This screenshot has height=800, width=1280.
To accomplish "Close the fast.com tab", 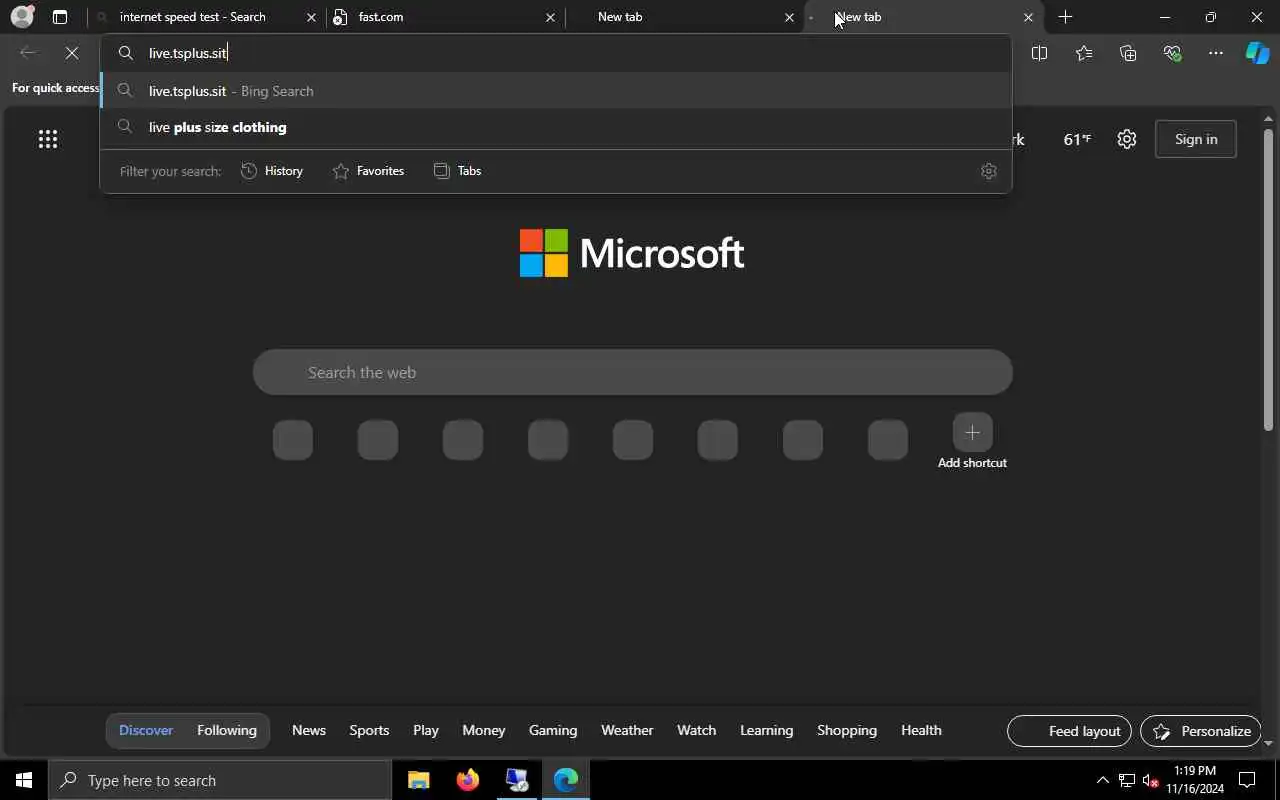I will click(550, 17).
